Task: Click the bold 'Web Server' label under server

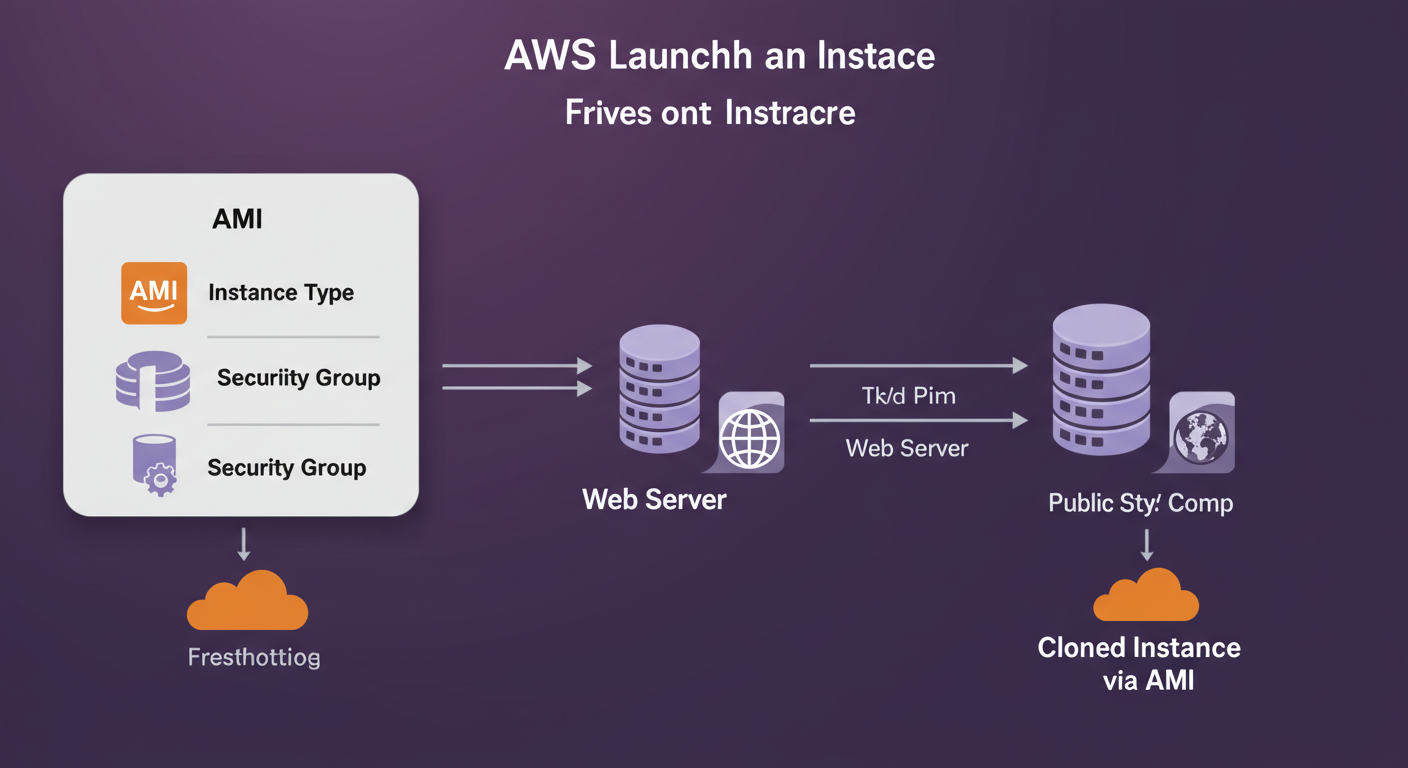Action: click(x=655, y=499)
